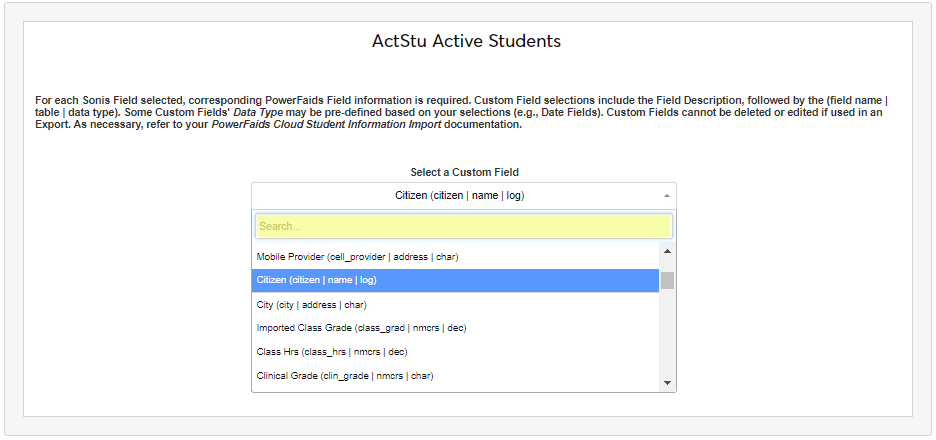The height and width of the screenshot is (440, 936).
Task: Click the scroll up arrow in the list
Action: (x=667, y=251)
